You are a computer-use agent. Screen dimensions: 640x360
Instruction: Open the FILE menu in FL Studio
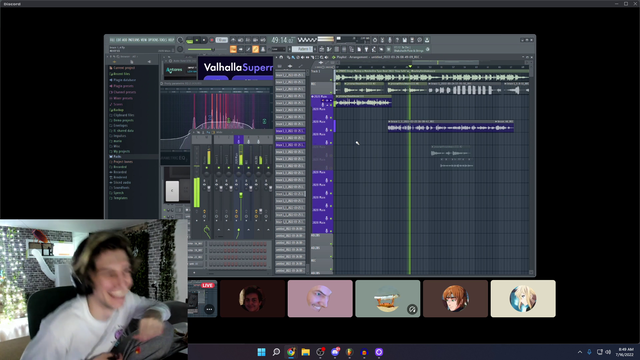pyautogui.click(x=112, y=40)
